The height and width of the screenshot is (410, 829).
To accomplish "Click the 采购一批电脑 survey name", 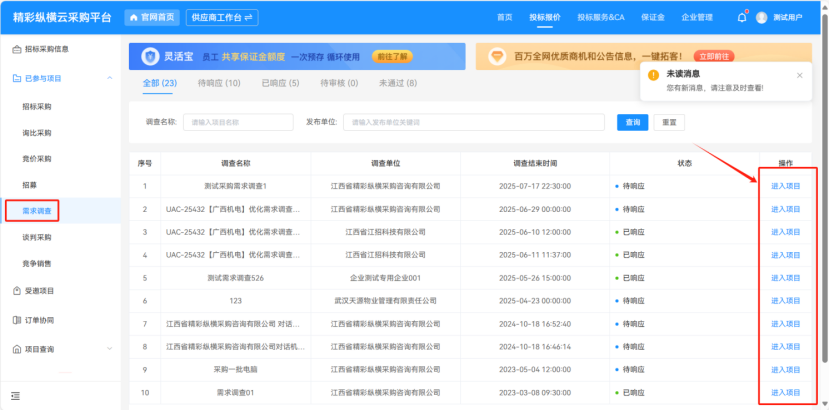I will tap(236, 370).
